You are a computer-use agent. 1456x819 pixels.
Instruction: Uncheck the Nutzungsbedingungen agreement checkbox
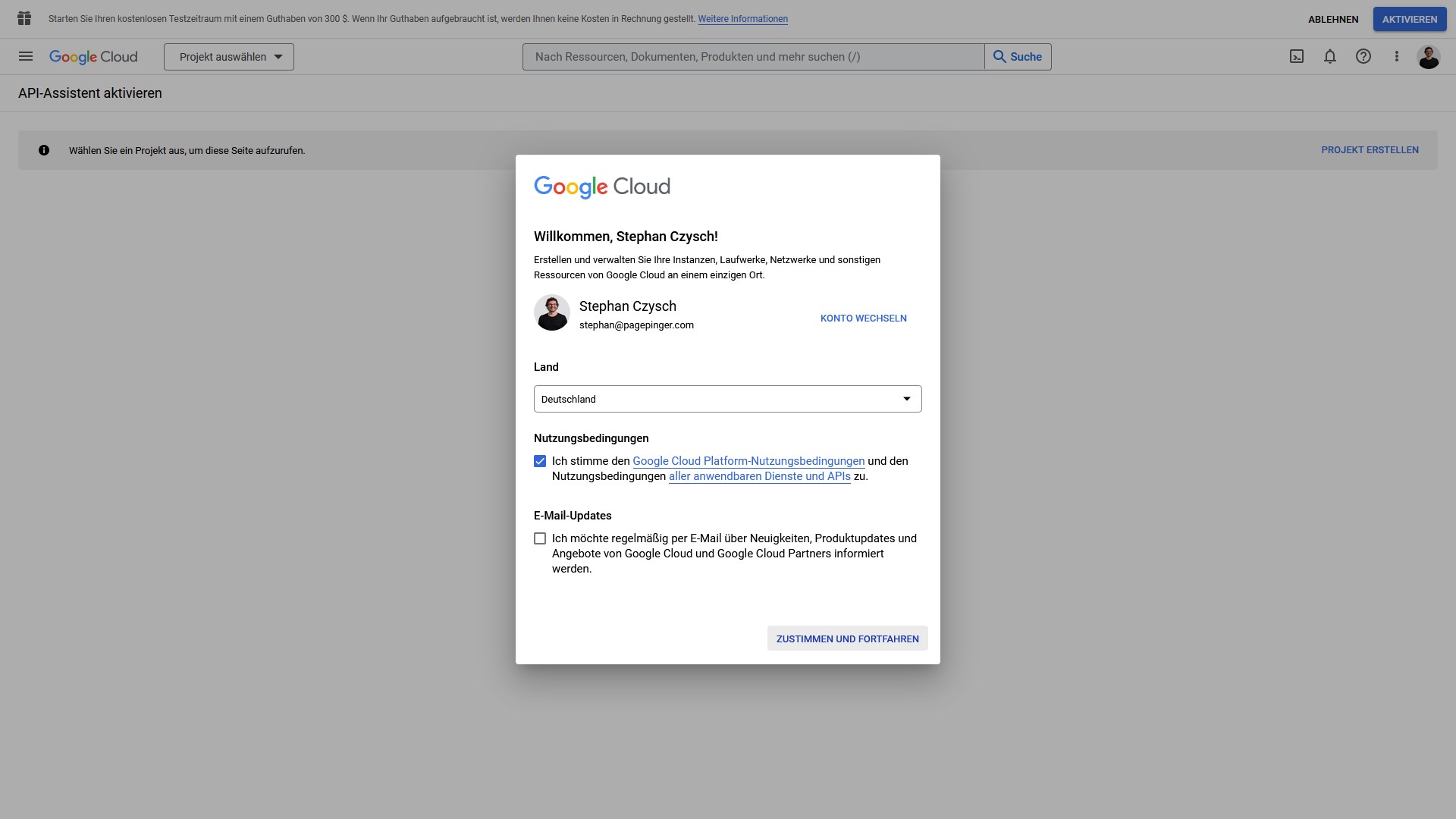[540, 461]
